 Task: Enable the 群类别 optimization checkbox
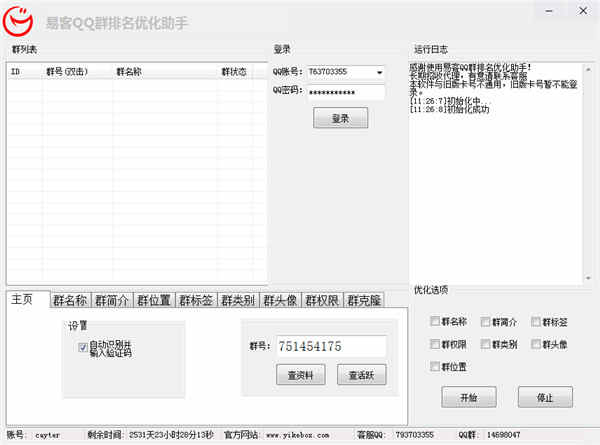click(x=485, y=344)
